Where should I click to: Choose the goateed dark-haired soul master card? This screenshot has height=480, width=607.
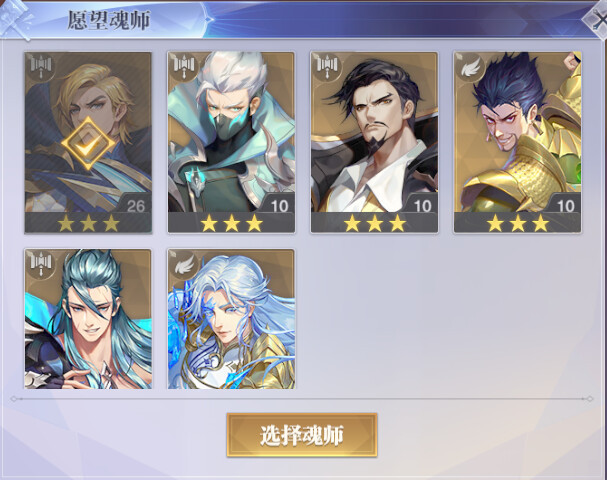(x=374, y=142)
